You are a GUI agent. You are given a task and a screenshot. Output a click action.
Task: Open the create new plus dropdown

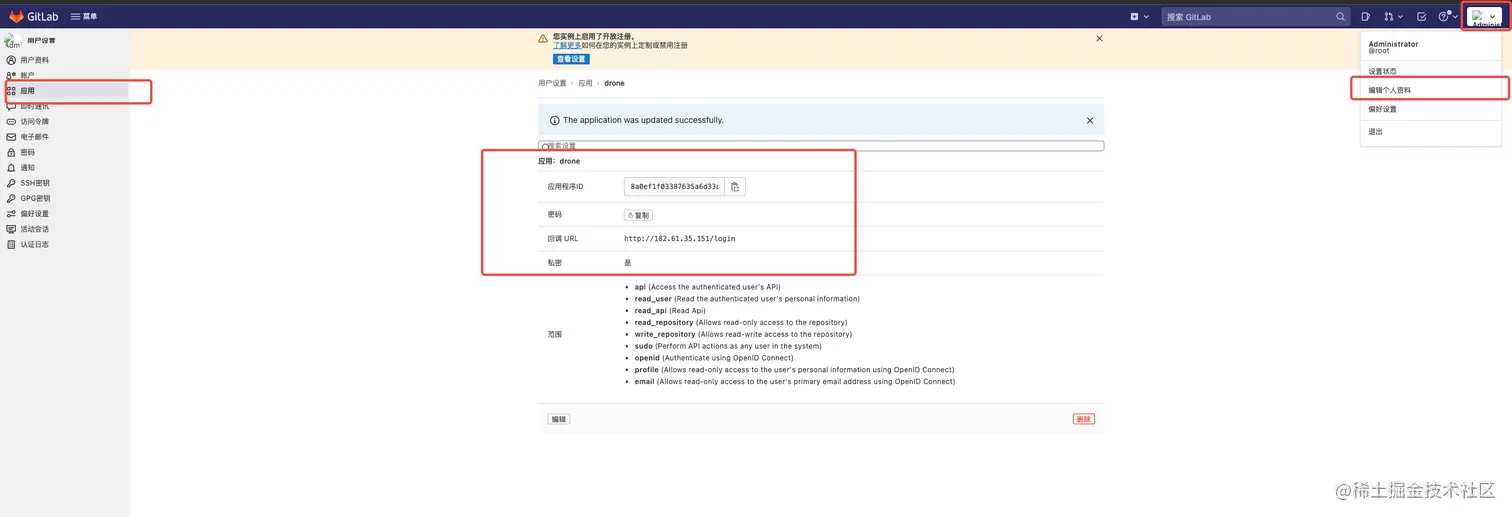pyautogui.click(x=1138, y=16)
